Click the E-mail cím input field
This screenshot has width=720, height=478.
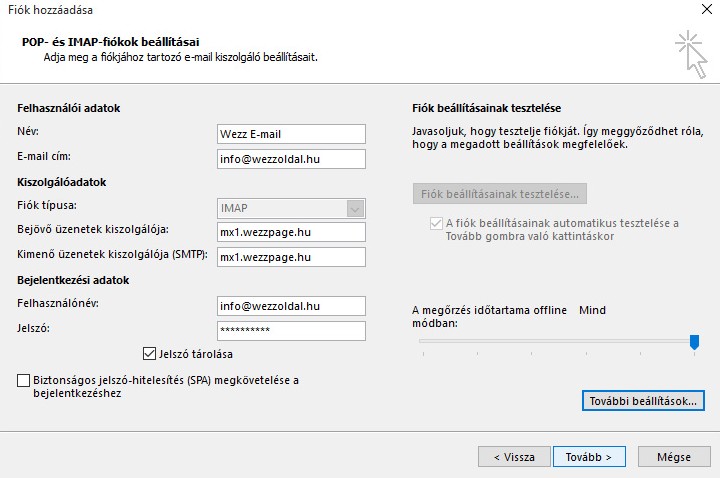(291, 159)
